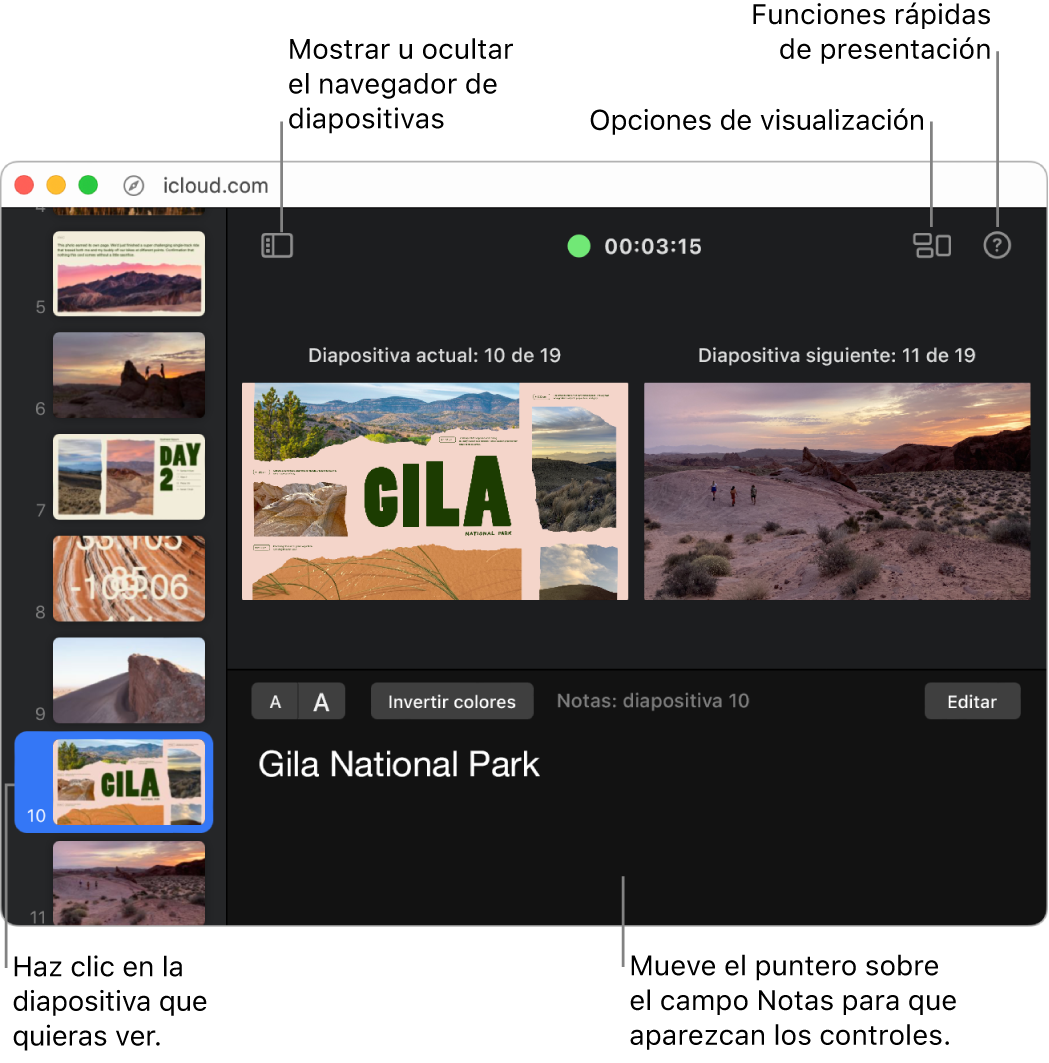Open the slide navigator panel icon
Viewport: 1049px width, 1063px height.
(277, 246)
